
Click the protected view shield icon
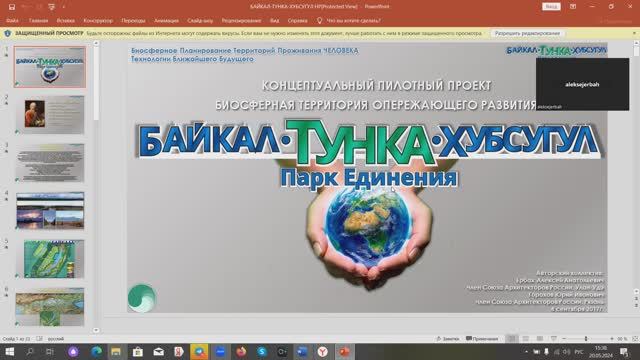click(x=8, y=33)
